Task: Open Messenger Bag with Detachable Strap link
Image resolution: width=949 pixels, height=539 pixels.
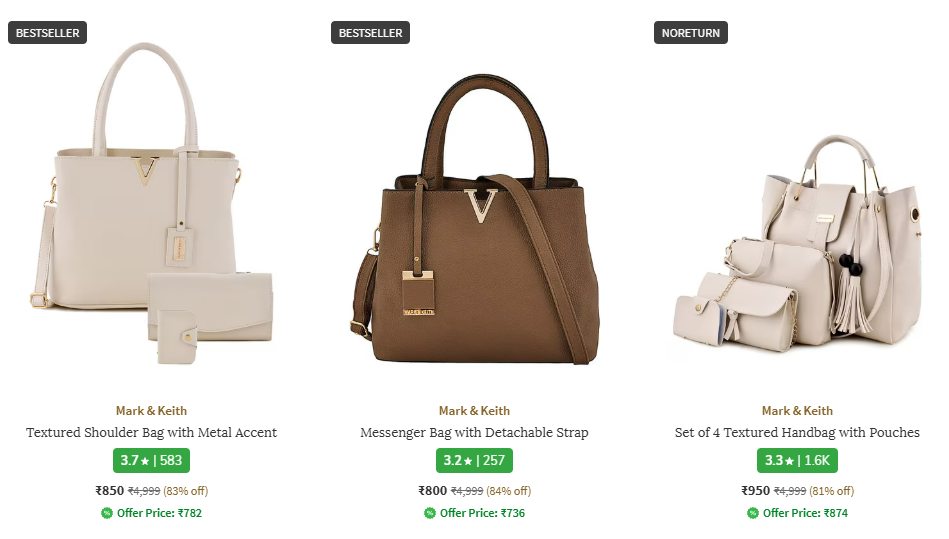Action: (474, 433)
